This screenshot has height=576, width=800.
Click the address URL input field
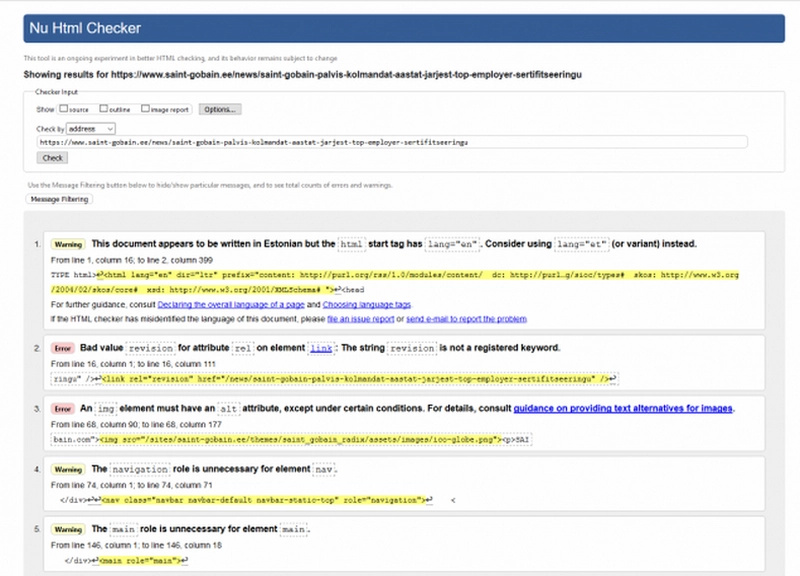392,142
